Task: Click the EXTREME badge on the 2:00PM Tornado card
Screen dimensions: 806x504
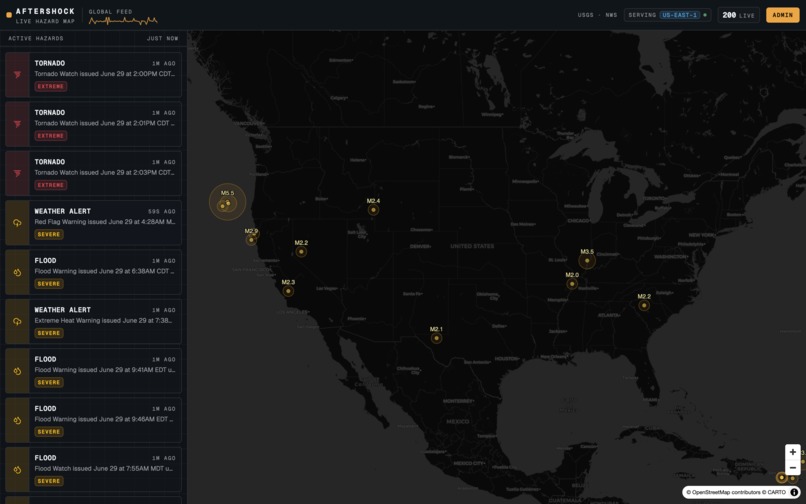Action: coord(51,86)
